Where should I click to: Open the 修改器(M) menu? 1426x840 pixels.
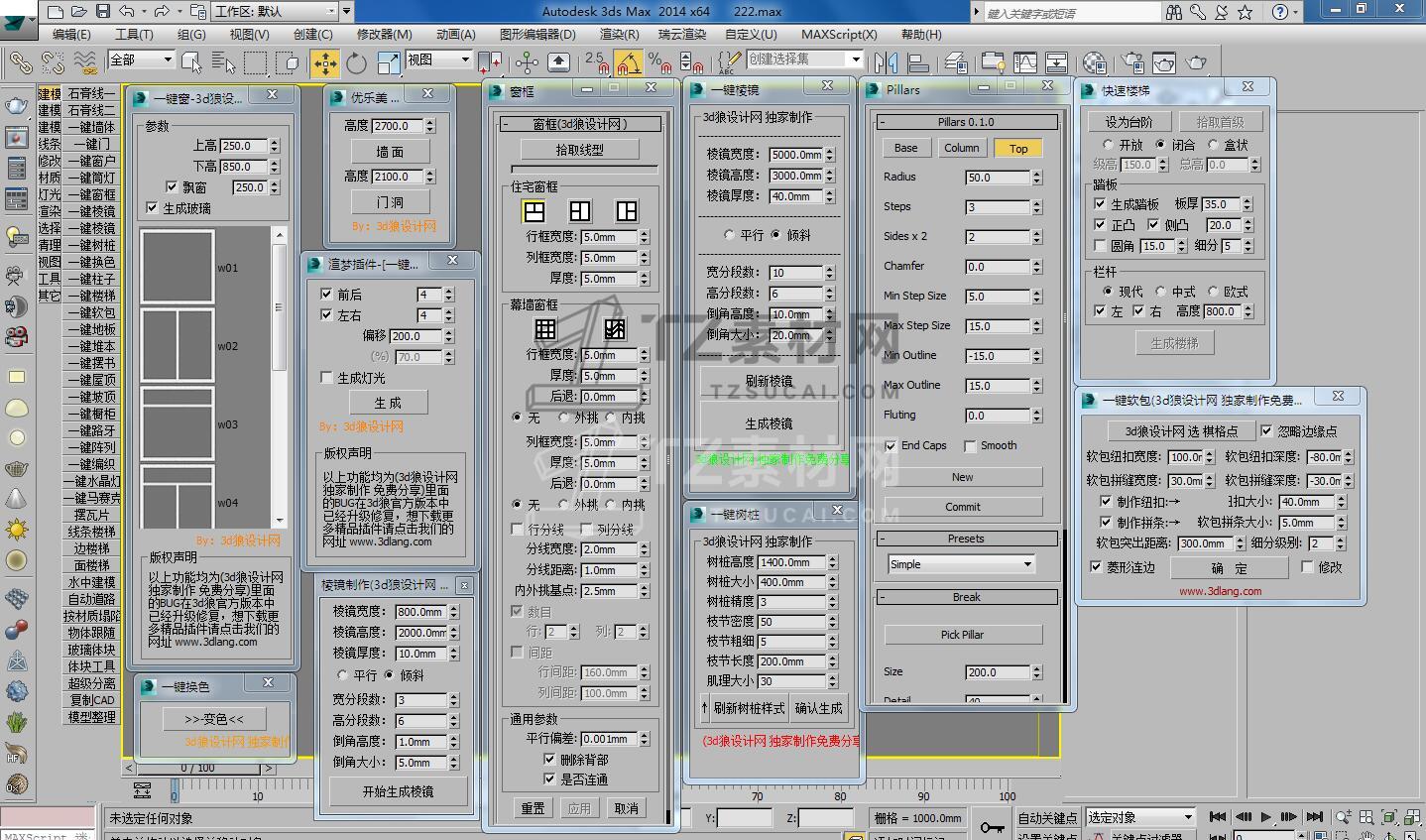(384, 34)
